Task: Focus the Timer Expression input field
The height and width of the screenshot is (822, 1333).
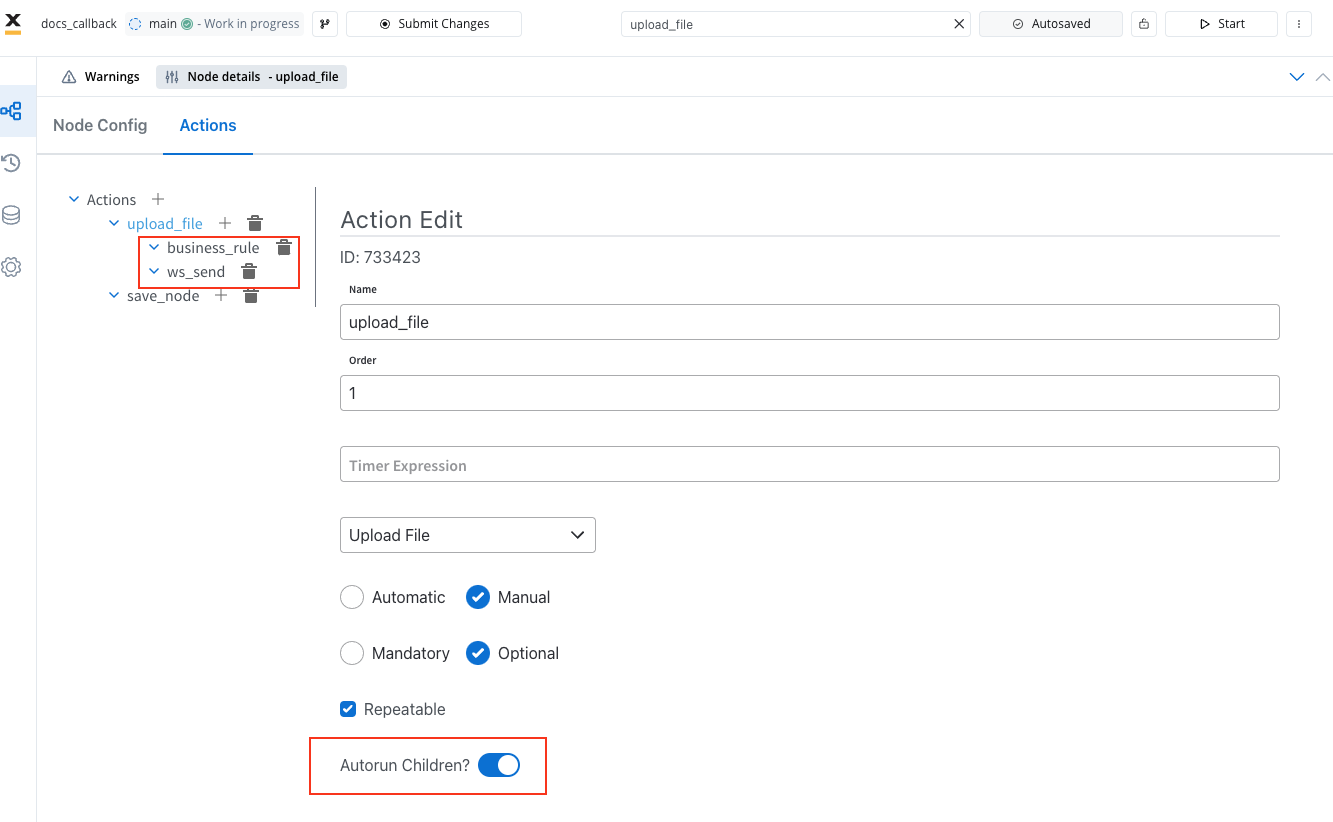Action: [810, 464]
